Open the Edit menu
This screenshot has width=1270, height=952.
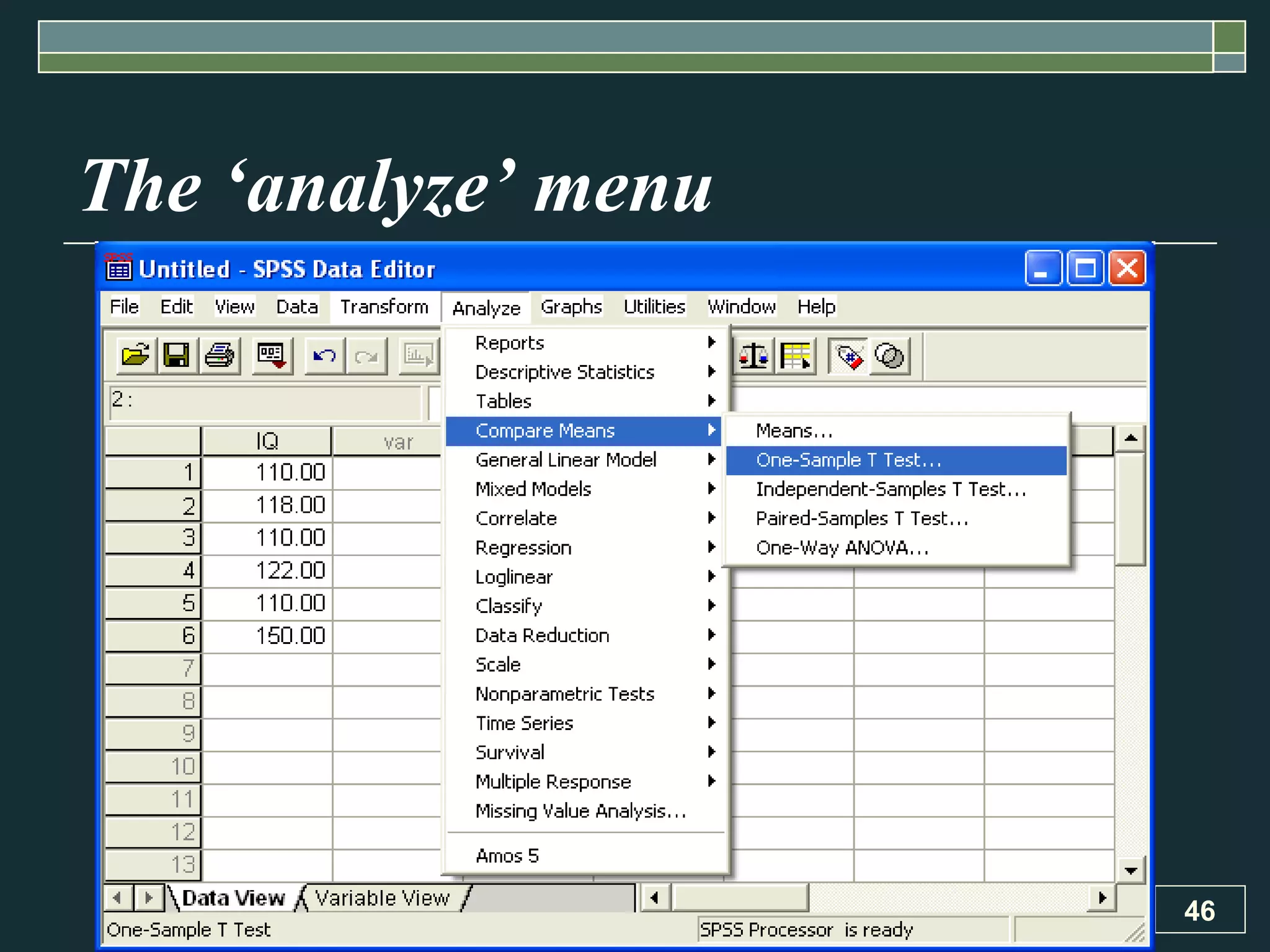tap(177, 307)
